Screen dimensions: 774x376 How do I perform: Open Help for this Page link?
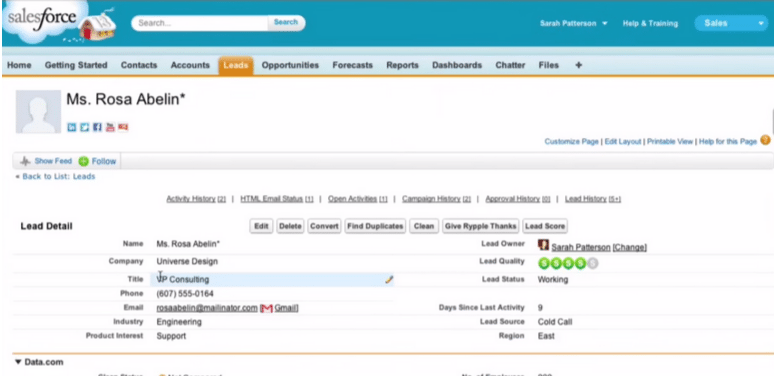[728, 142]
